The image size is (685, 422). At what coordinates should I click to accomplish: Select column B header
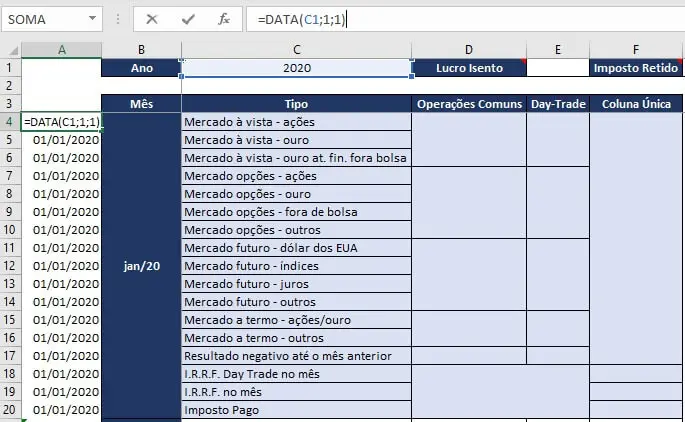point(141,50)
